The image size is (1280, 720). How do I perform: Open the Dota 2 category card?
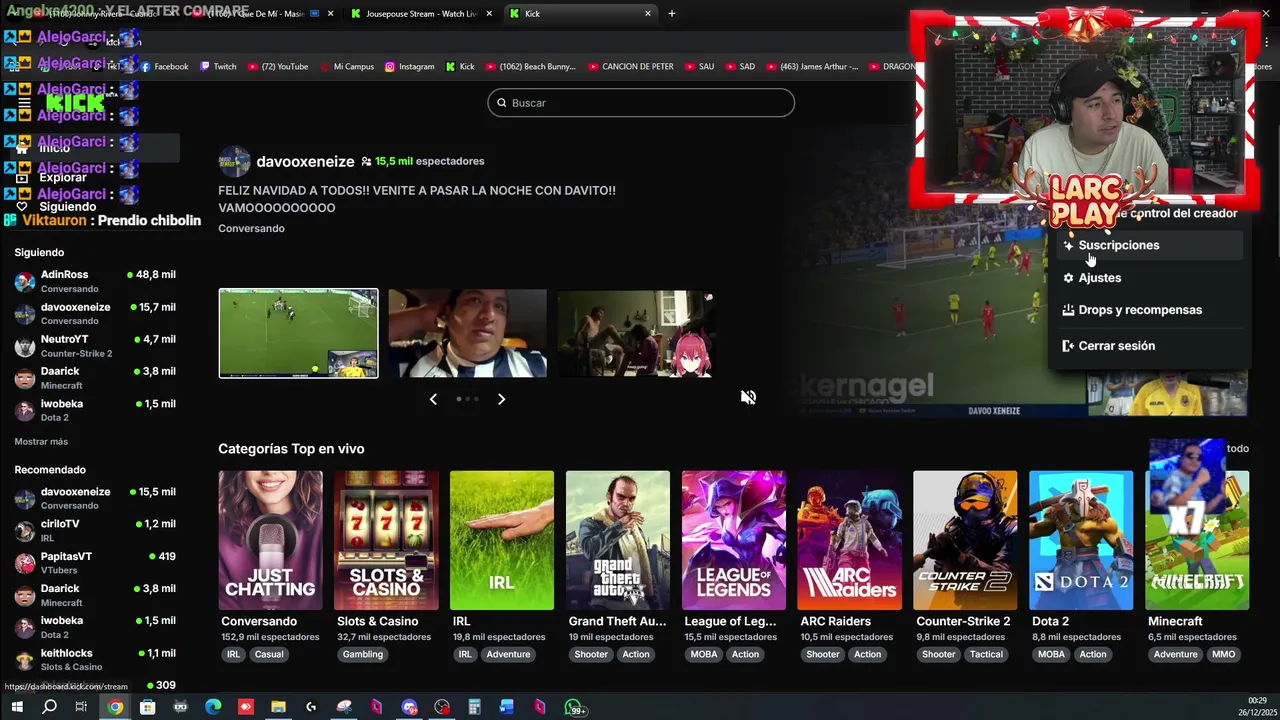[x=1081, y=540]
